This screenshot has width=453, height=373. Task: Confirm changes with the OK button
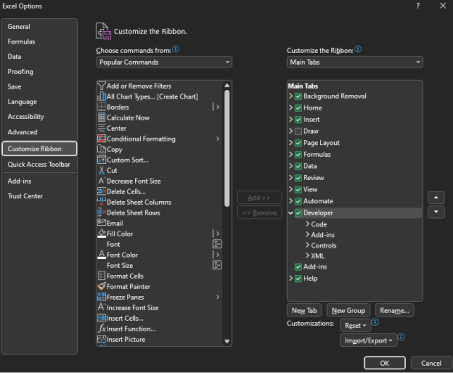(385, 363)
